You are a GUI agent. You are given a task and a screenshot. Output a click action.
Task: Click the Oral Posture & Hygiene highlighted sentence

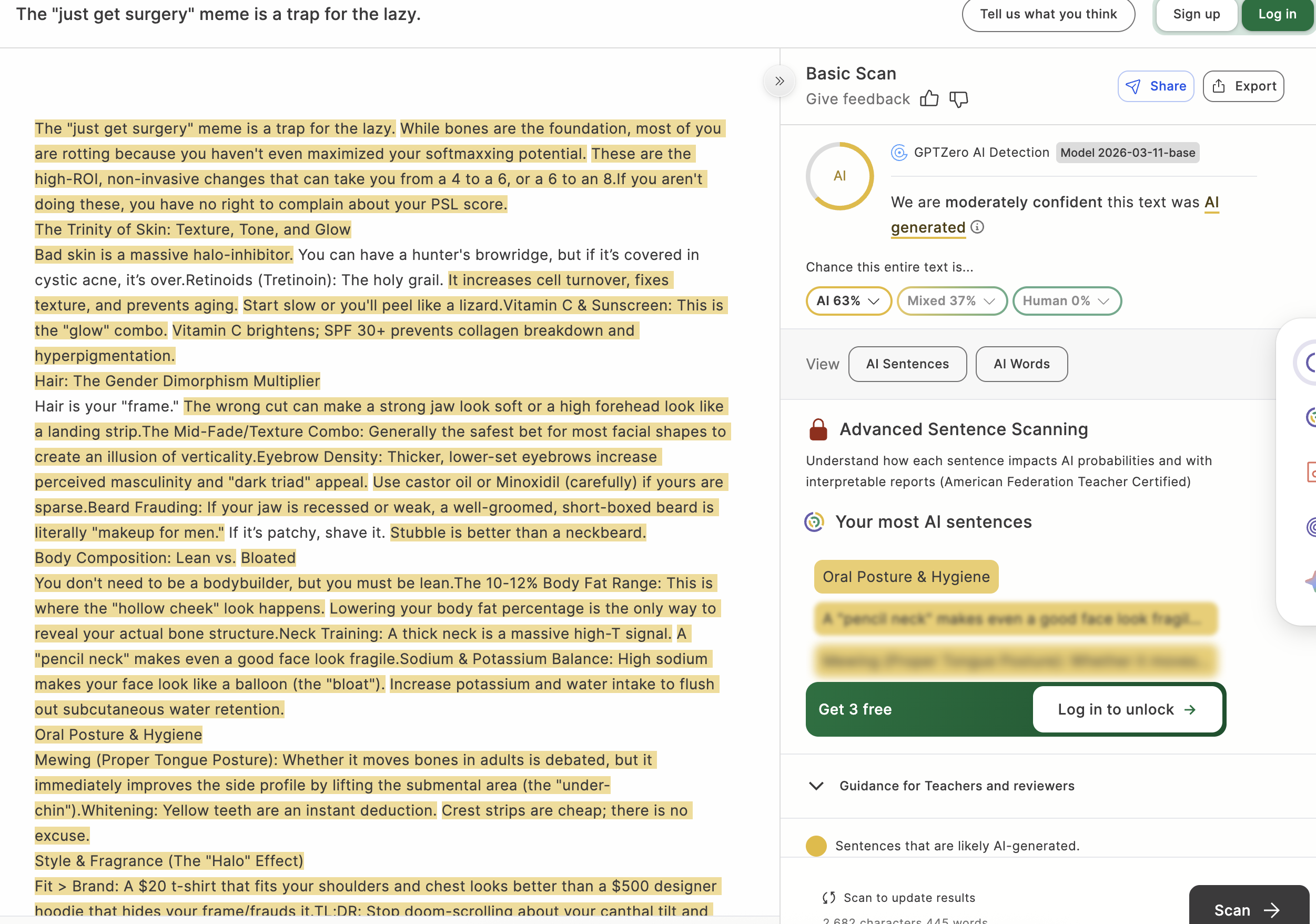click(x=906, y=576)
